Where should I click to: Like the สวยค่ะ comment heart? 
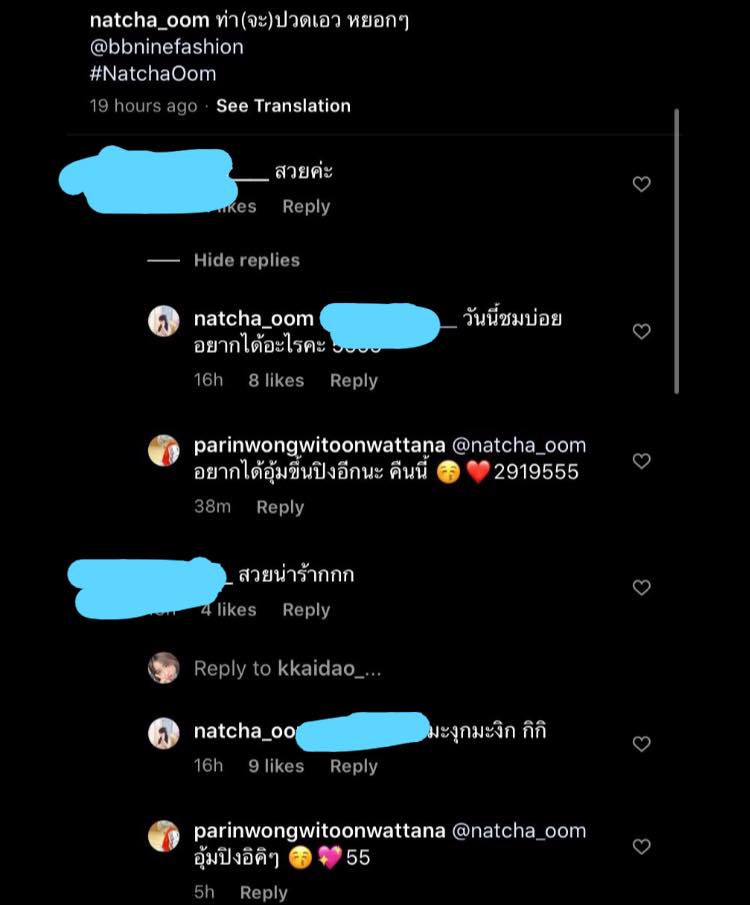coord(641,184)
